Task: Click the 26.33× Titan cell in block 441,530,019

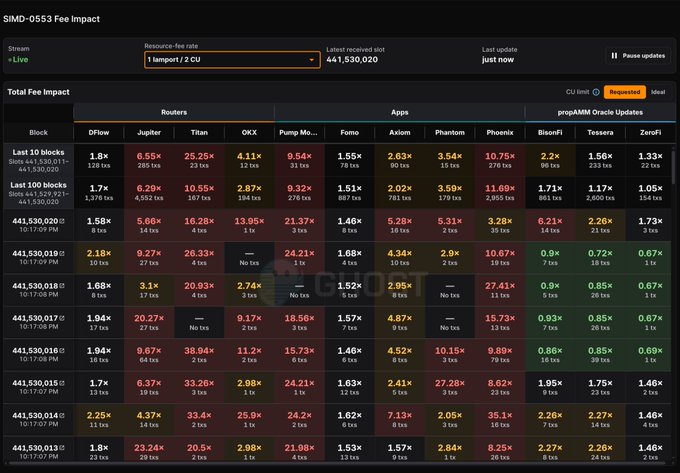Action: coord(199,258)
